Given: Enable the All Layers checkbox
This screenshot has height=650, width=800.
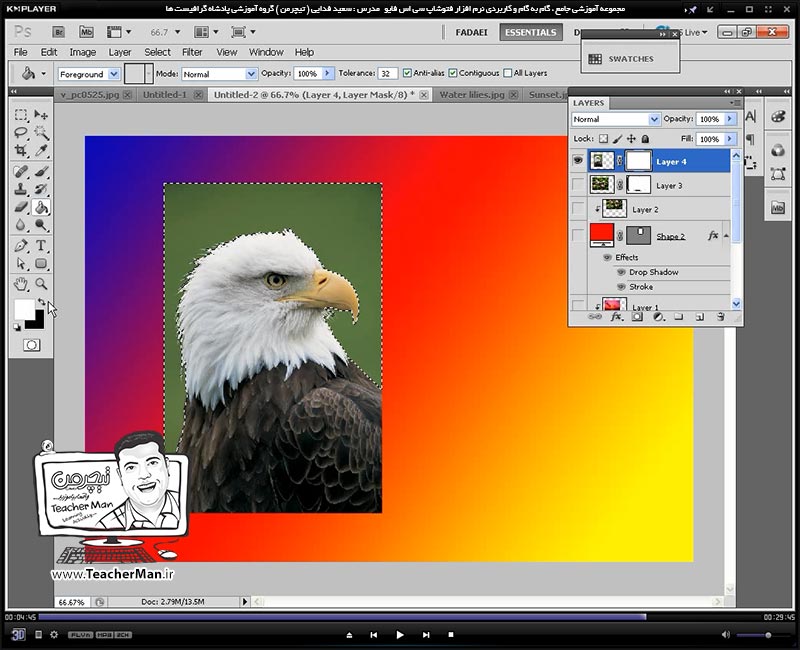Looking at the screenshot, I should coord(508,73).
